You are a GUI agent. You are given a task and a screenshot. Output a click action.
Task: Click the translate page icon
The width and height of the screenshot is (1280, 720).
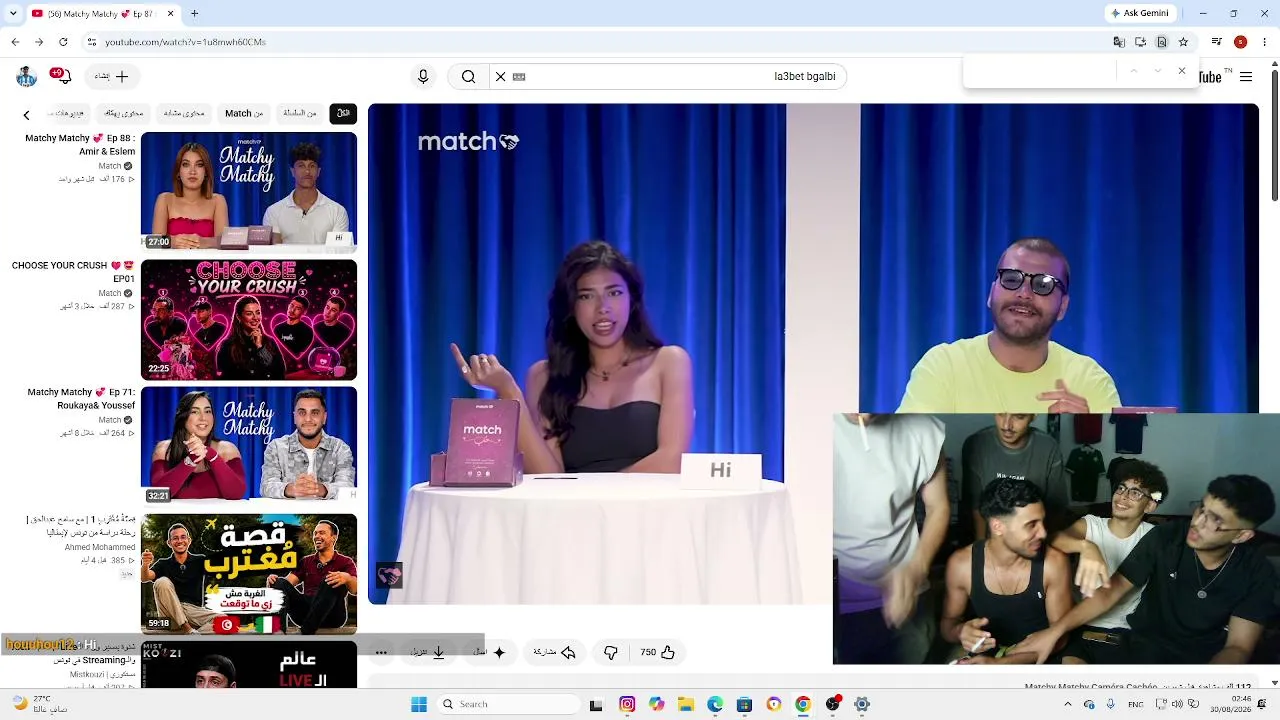point(1119,42)
